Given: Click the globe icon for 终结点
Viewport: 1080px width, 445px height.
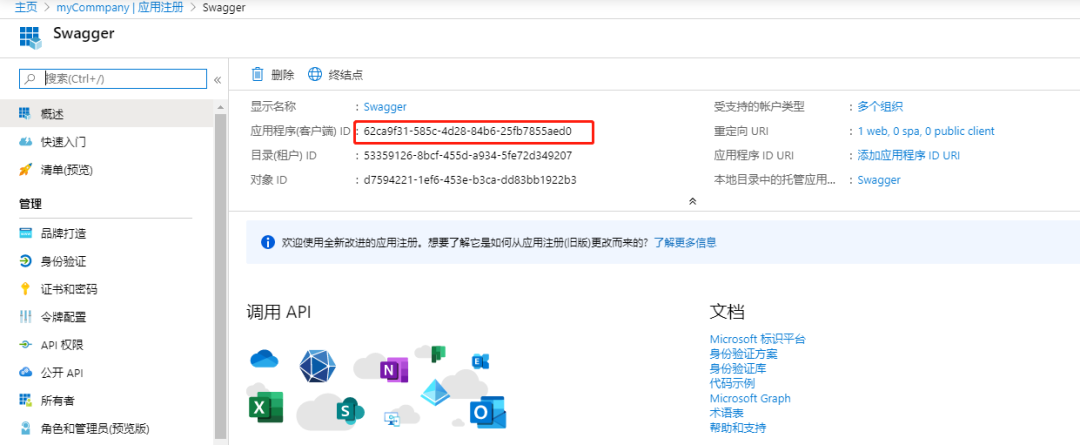Looking at the screenshot, I should tap(315, 74).
